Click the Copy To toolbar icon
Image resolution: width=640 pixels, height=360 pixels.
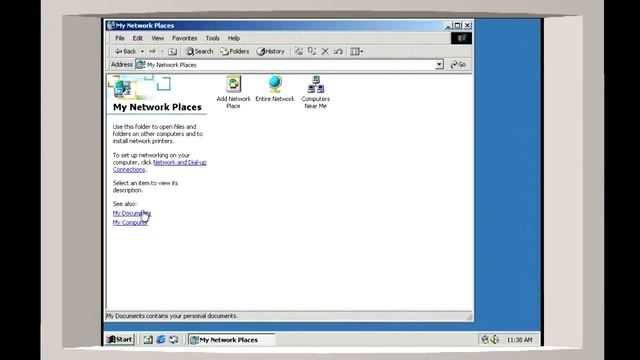(312, 51)
